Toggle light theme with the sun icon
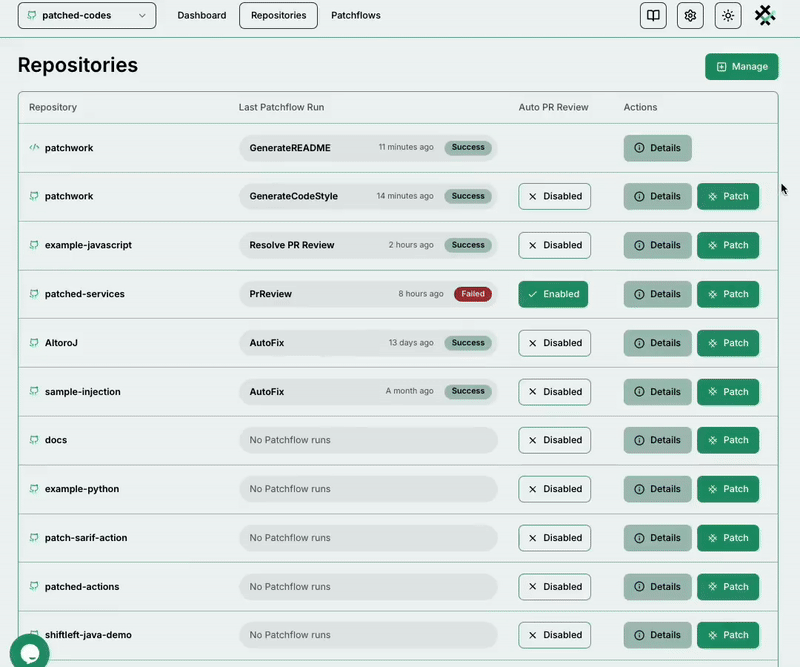Image resolution: width=800 pixels, height=667 pixels. point(728,16)
